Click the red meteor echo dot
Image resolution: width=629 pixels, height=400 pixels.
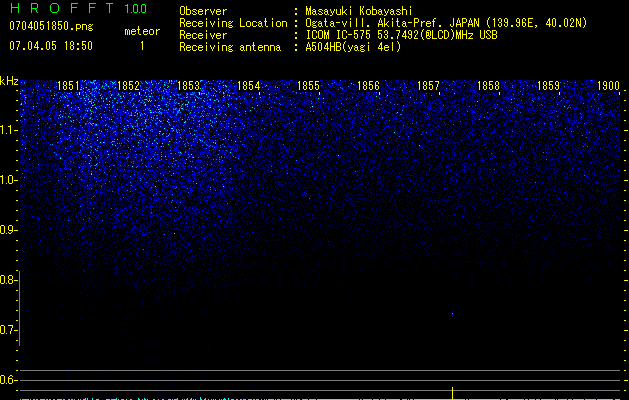pos(452,314)
